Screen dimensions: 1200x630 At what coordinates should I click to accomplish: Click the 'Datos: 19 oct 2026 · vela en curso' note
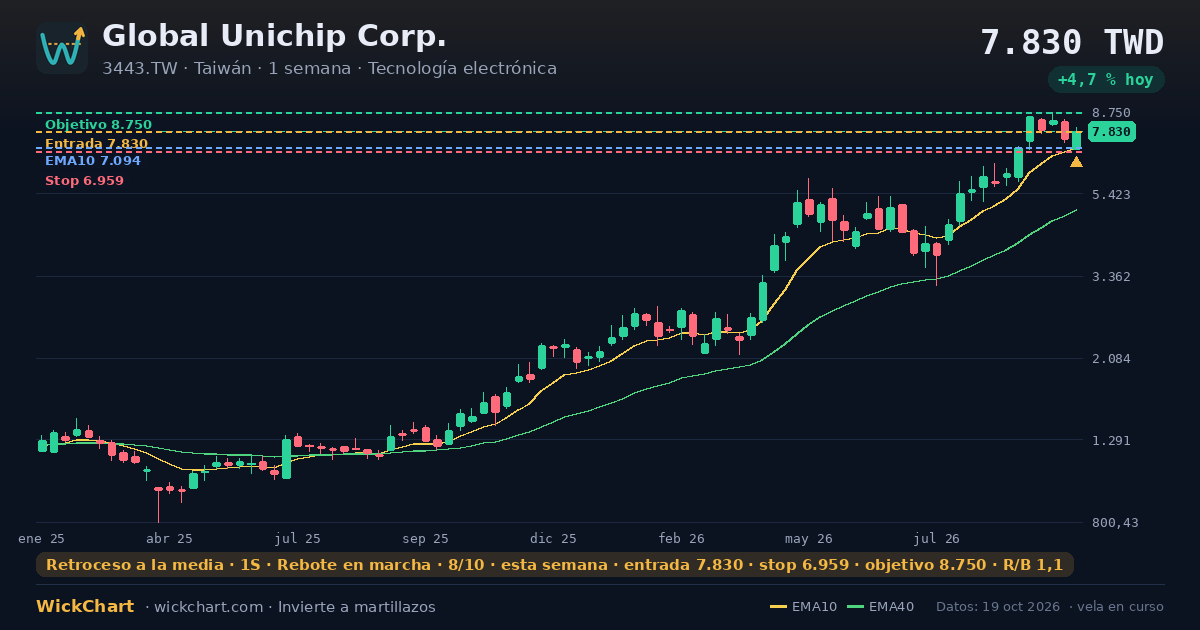(x=1050, y=607)
